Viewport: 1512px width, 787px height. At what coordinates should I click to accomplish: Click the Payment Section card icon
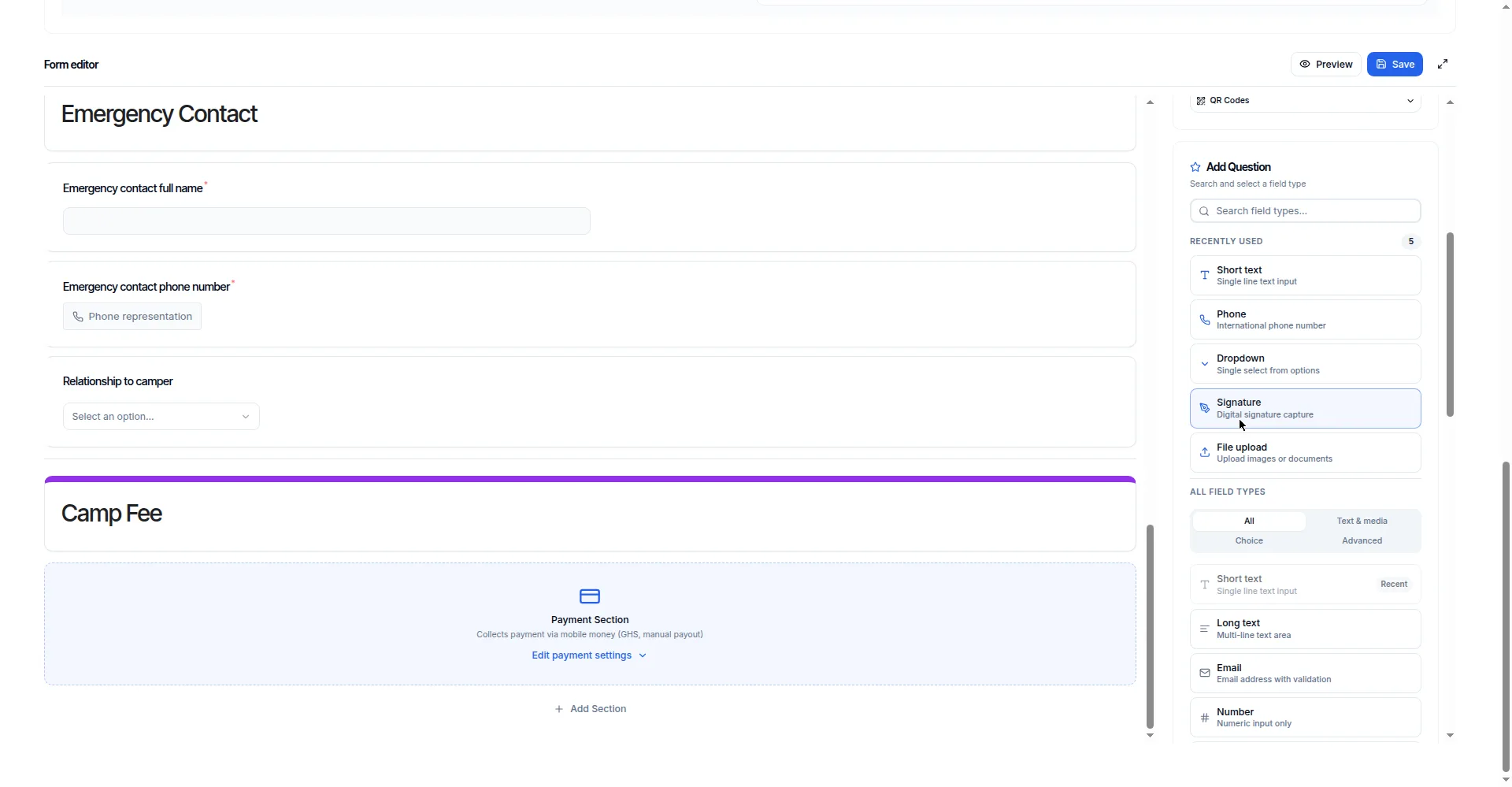[590, 596]
